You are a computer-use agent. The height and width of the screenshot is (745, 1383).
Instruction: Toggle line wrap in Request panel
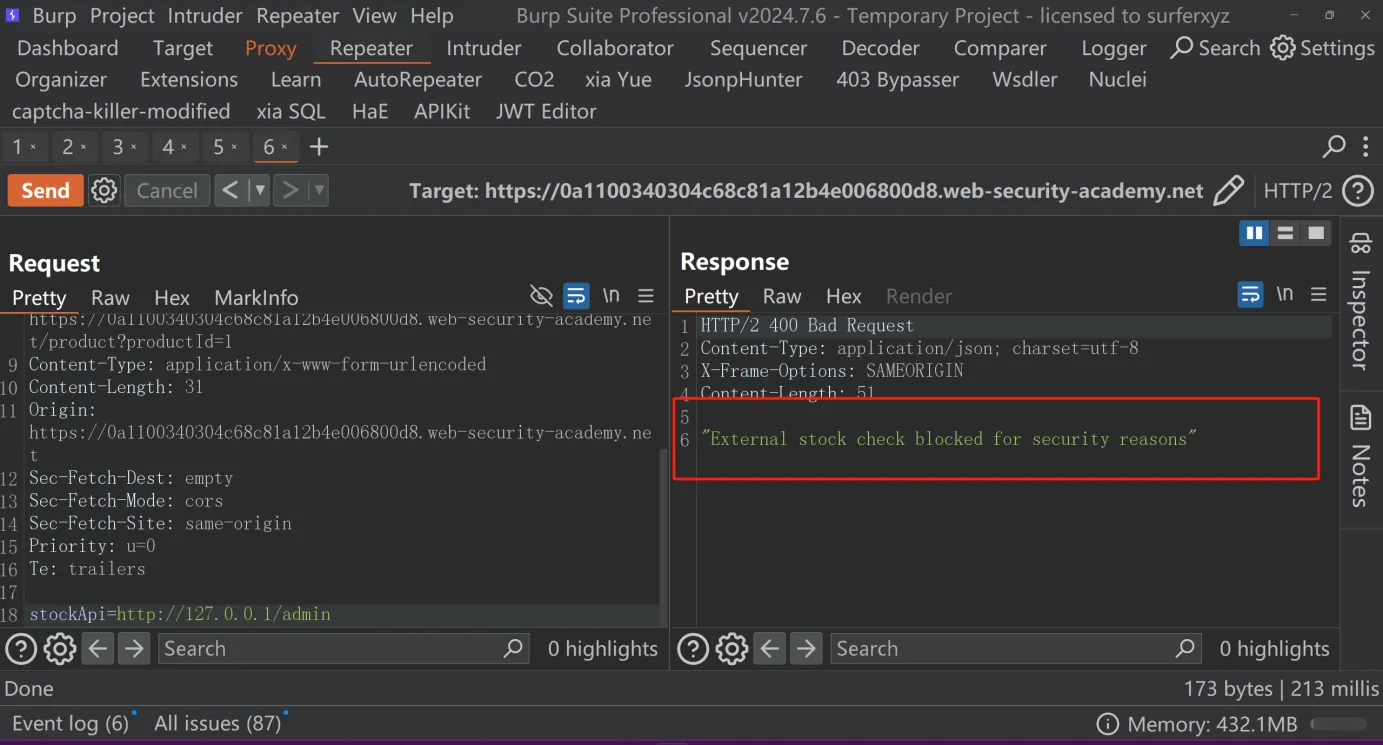[576, 296]
